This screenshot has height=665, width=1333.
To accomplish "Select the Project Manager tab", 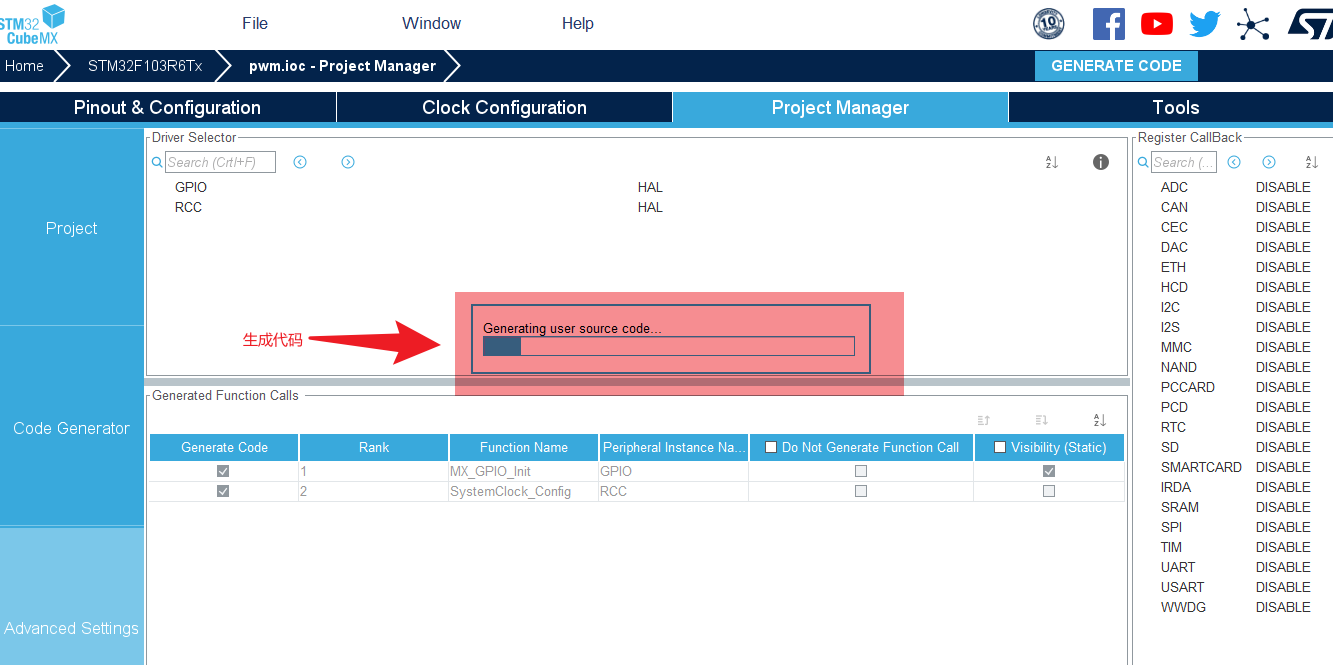I will (x=840, y=107).
